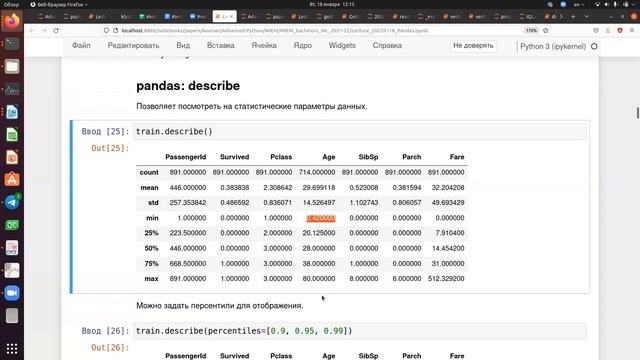The width and height of the screenshot is (640, 360).
Task: Open Terminal from the dock
Action: coord(12,43)
